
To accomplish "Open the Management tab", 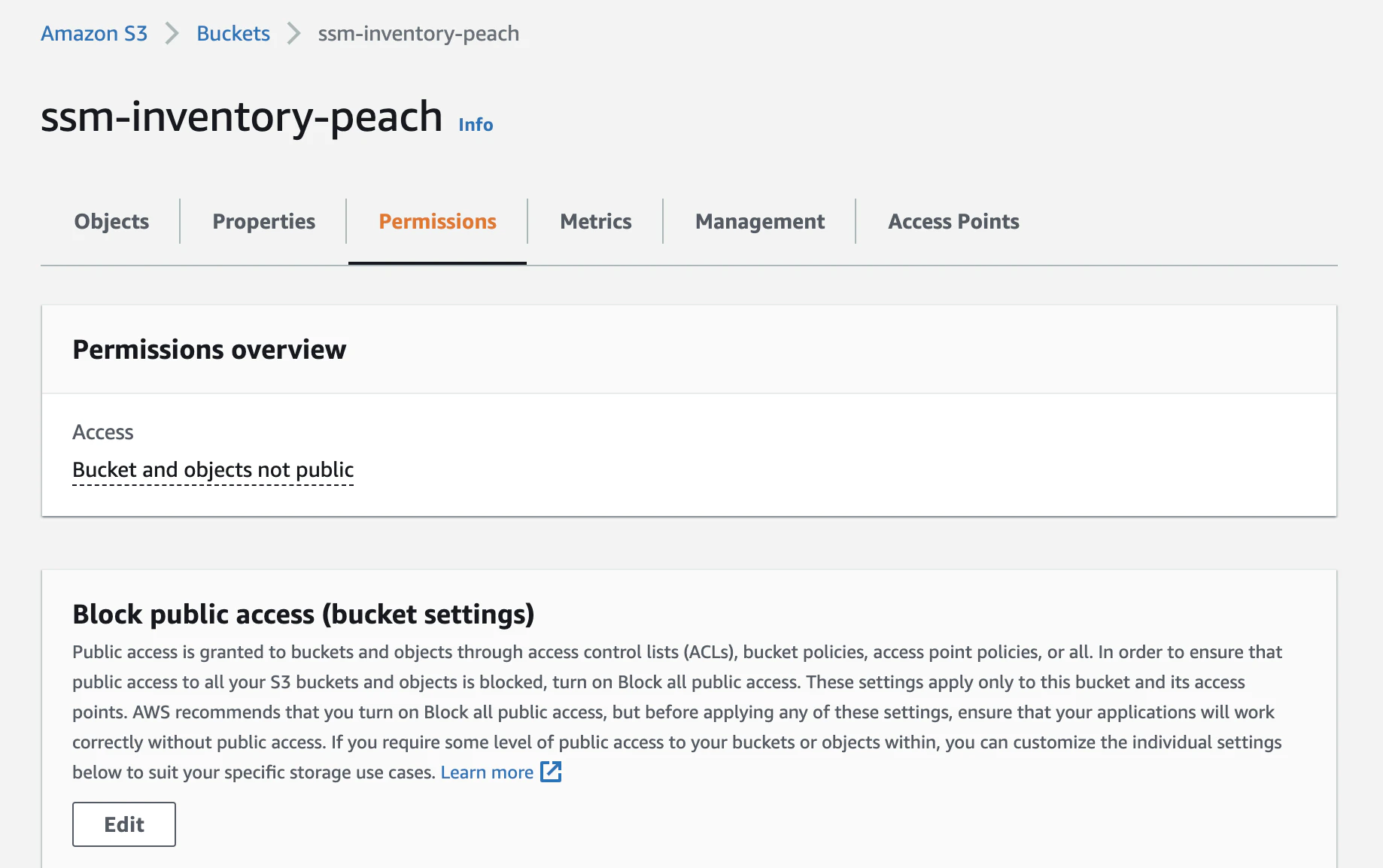I will point(760,221).
